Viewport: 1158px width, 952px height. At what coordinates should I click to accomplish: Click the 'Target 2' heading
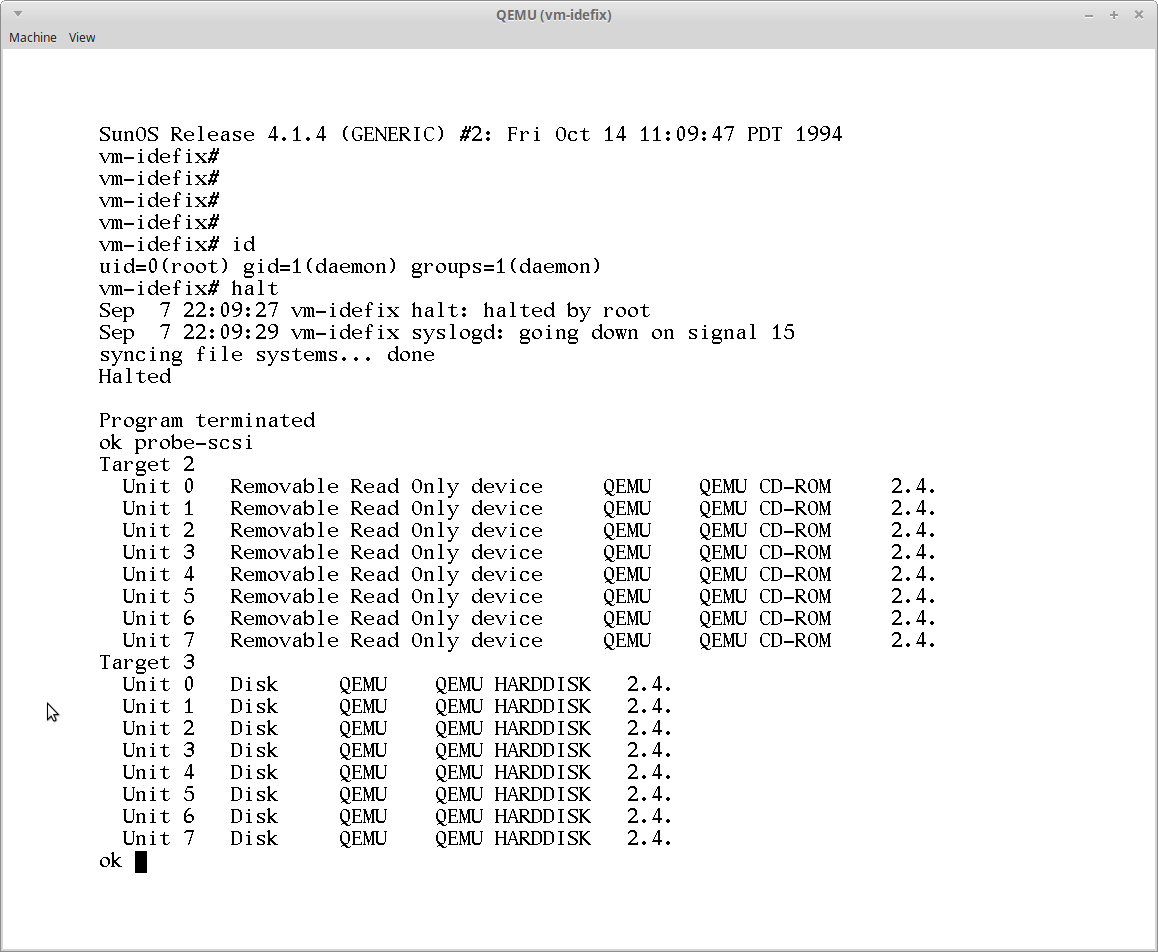pyautogui.click(x=146, y=465)
